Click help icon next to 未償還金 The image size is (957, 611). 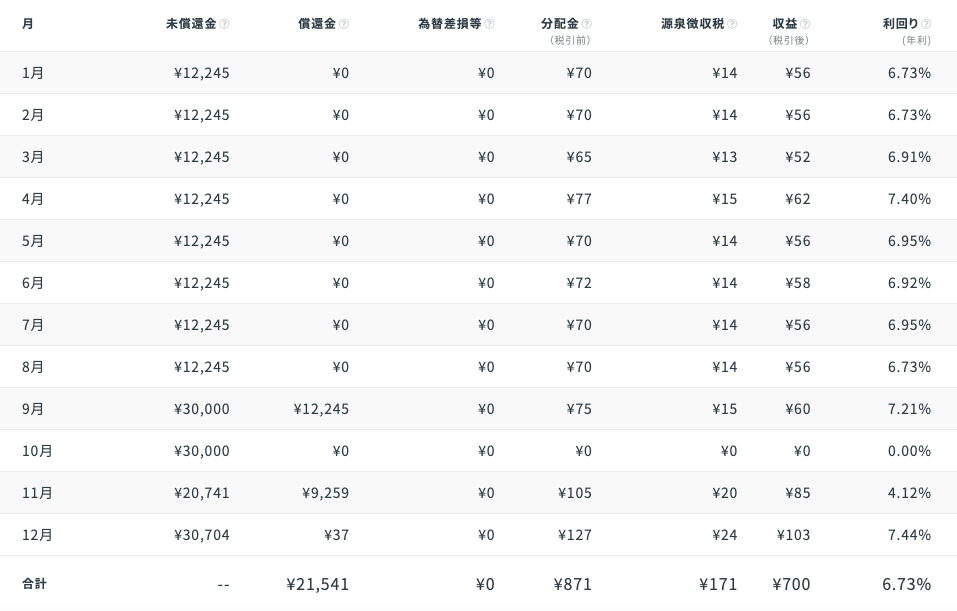(x=224, y=24)
